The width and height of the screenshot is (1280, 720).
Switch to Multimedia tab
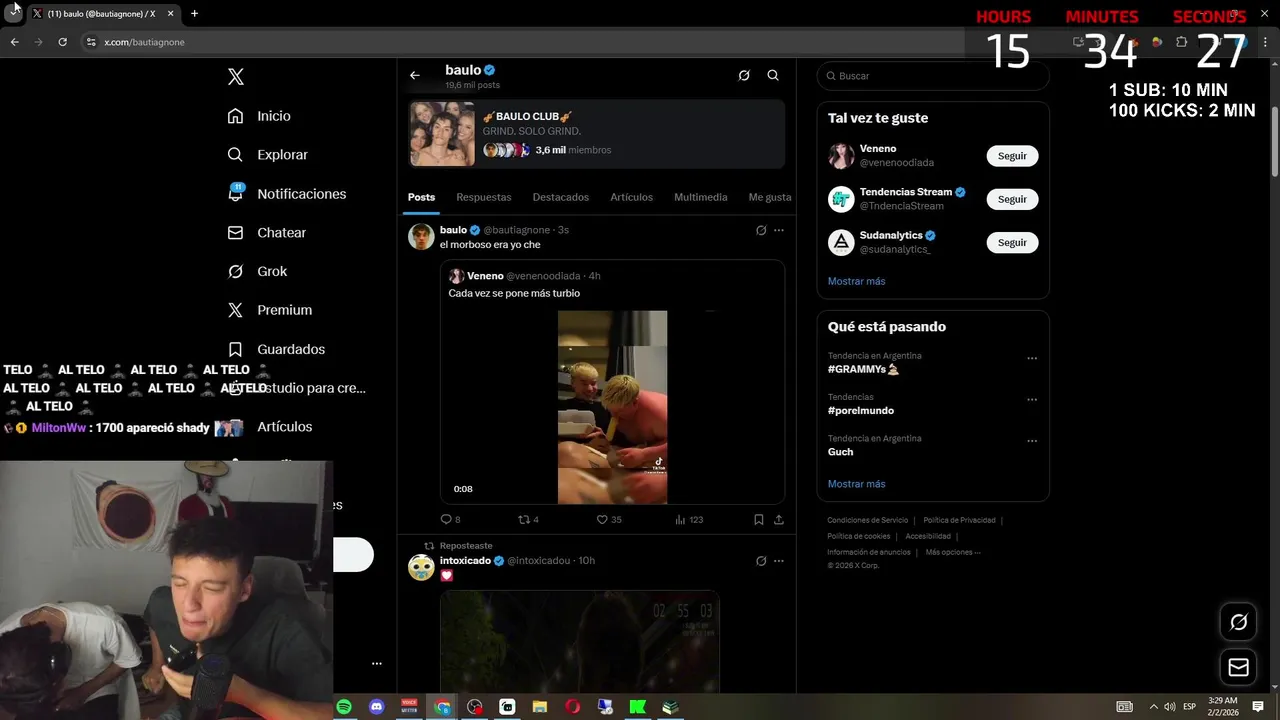click(701, 197)
